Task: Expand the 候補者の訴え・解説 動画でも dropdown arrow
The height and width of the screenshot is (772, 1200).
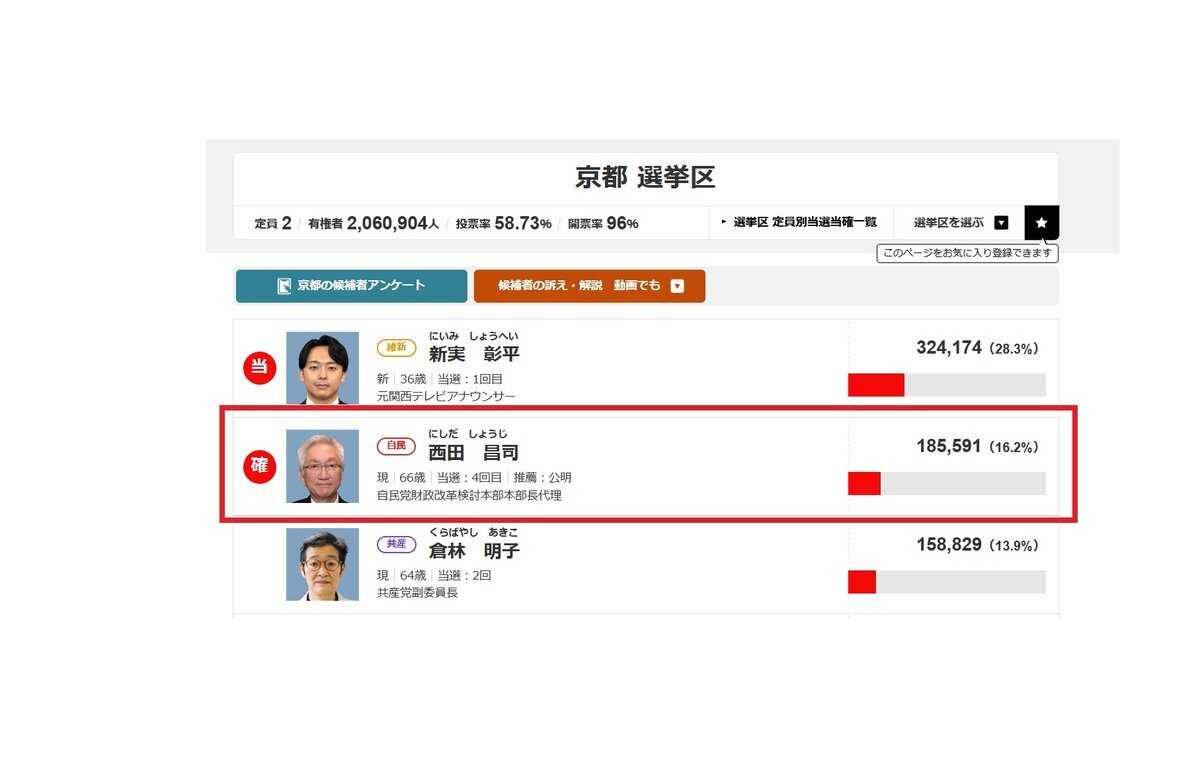Action: (677, 286)
